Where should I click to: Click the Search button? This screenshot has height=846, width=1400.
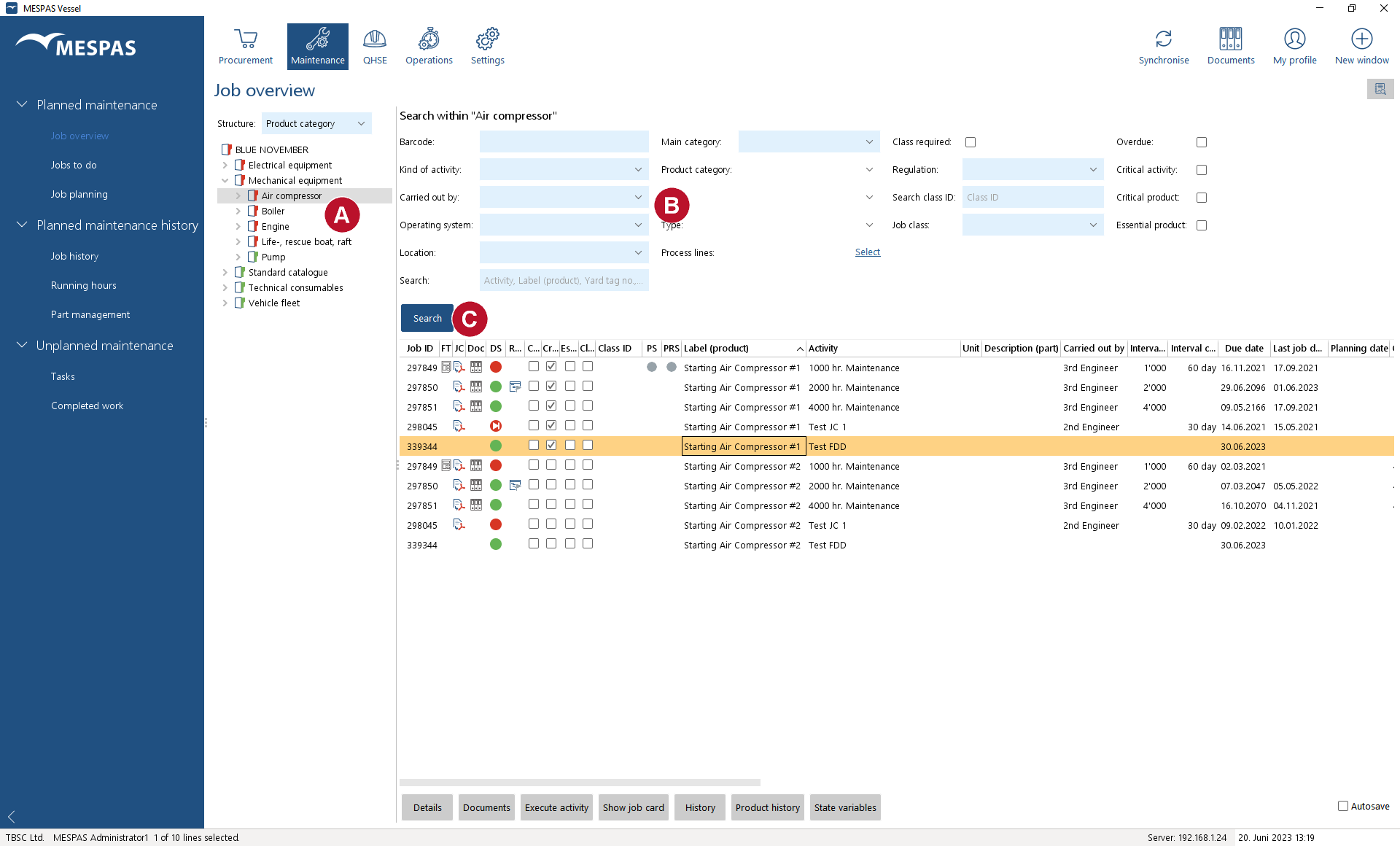[x=427, y=318]
